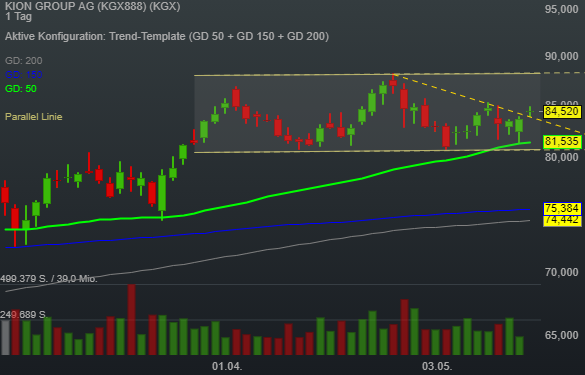The width and height of the screenshot is (585, 375).
Task: Click the '249.689 S.' volume label
Action: (23, 315)
